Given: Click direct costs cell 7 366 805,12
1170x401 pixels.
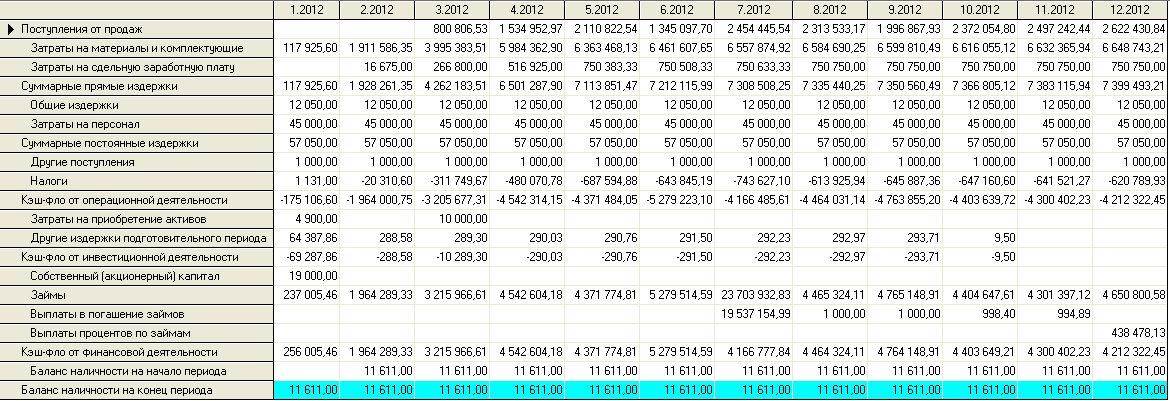Looking at the screenshot, I should pyautogui.click(x=980, y=87).
